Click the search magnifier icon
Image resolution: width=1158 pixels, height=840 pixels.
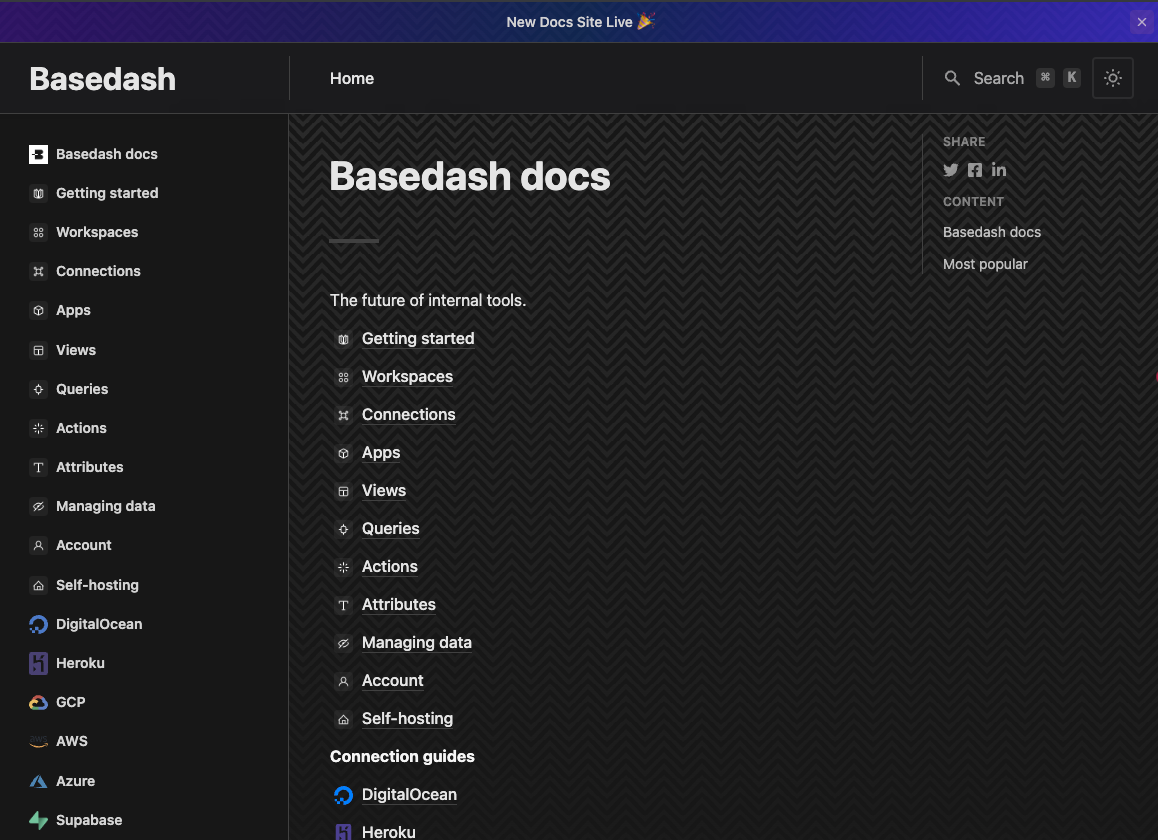952,78
